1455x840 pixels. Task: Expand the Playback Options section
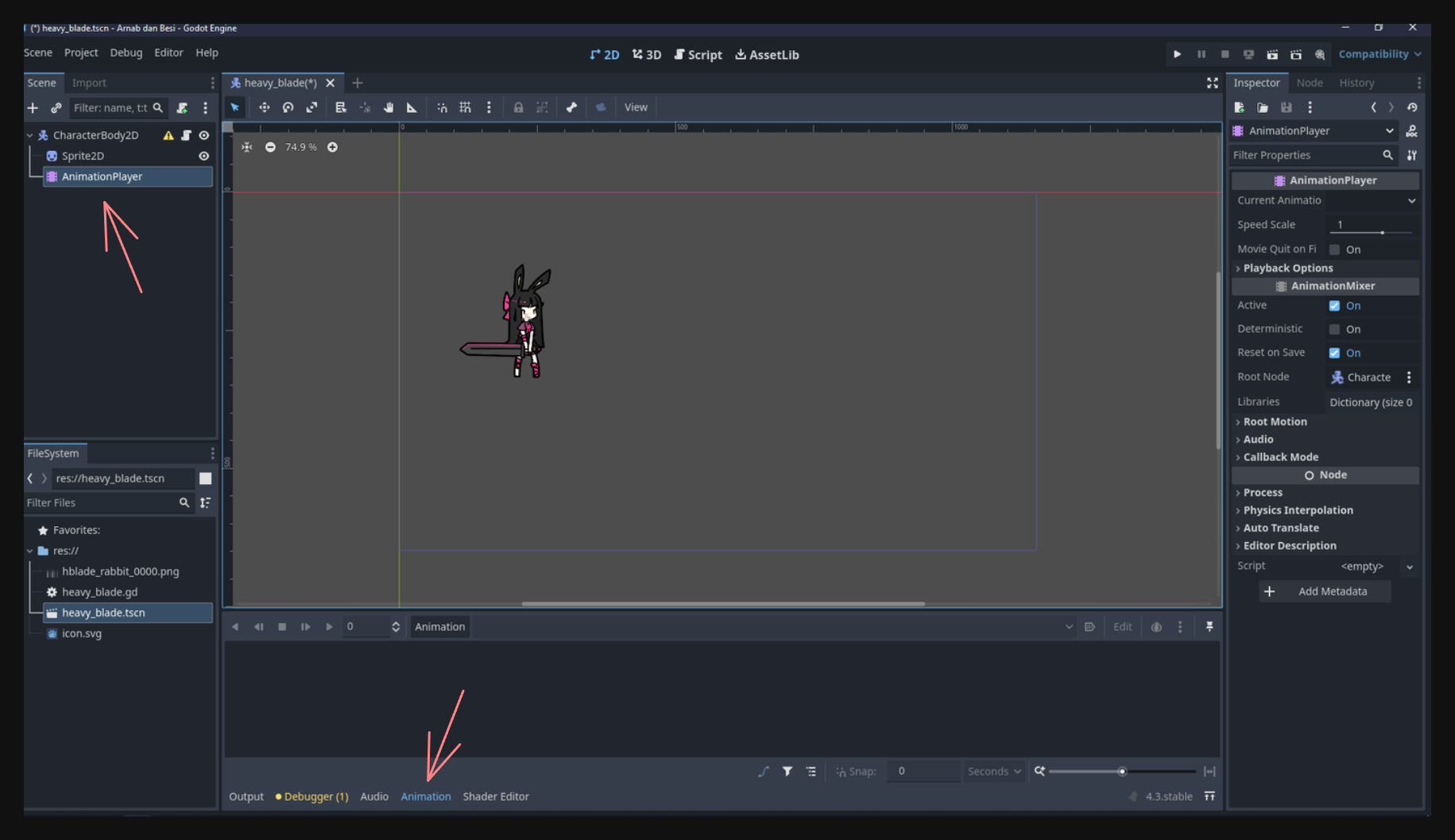[1287, 269]
